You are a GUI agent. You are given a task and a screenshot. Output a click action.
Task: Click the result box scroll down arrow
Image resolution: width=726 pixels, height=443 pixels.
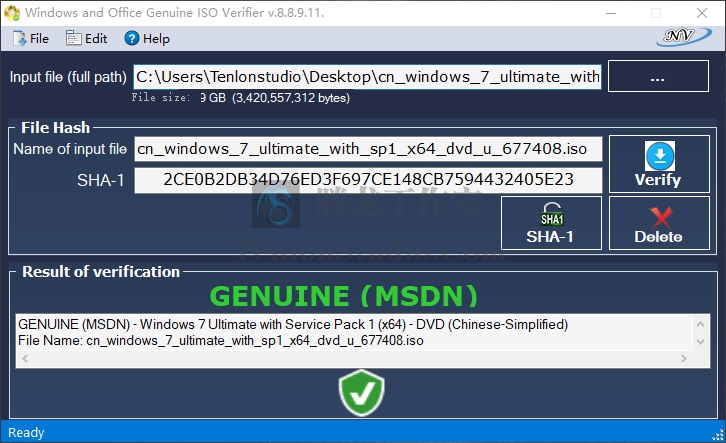click(700, 342)
